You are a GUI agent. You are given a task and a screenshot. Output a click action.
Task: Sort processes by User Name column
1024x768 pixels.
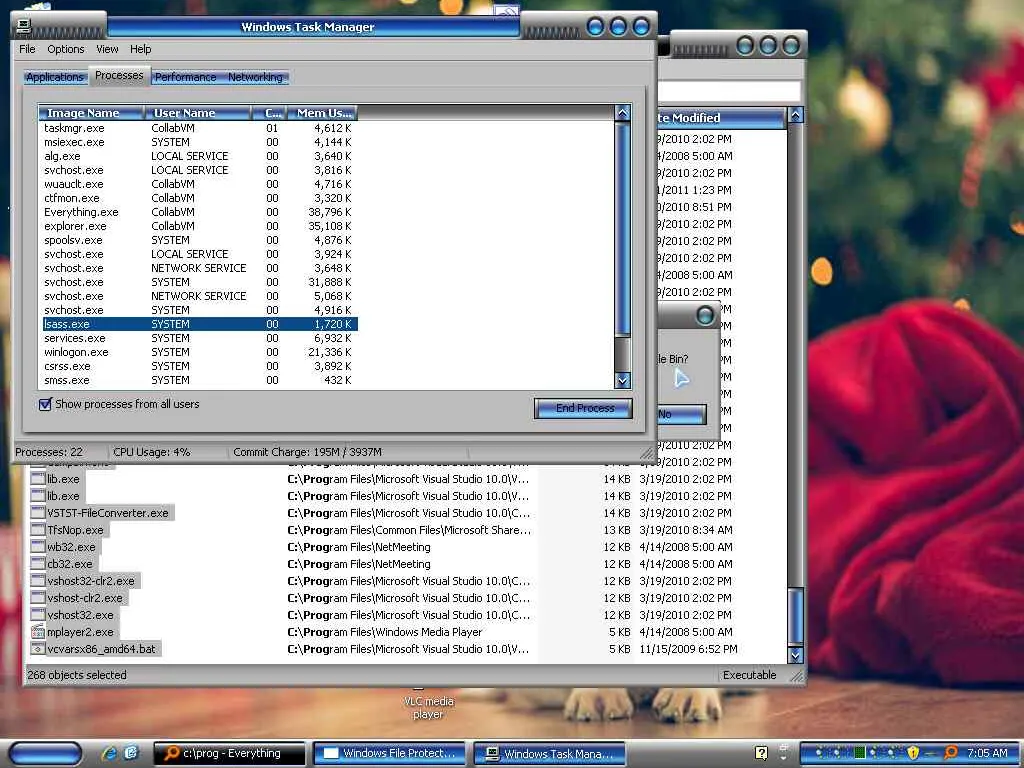point(198,113)
